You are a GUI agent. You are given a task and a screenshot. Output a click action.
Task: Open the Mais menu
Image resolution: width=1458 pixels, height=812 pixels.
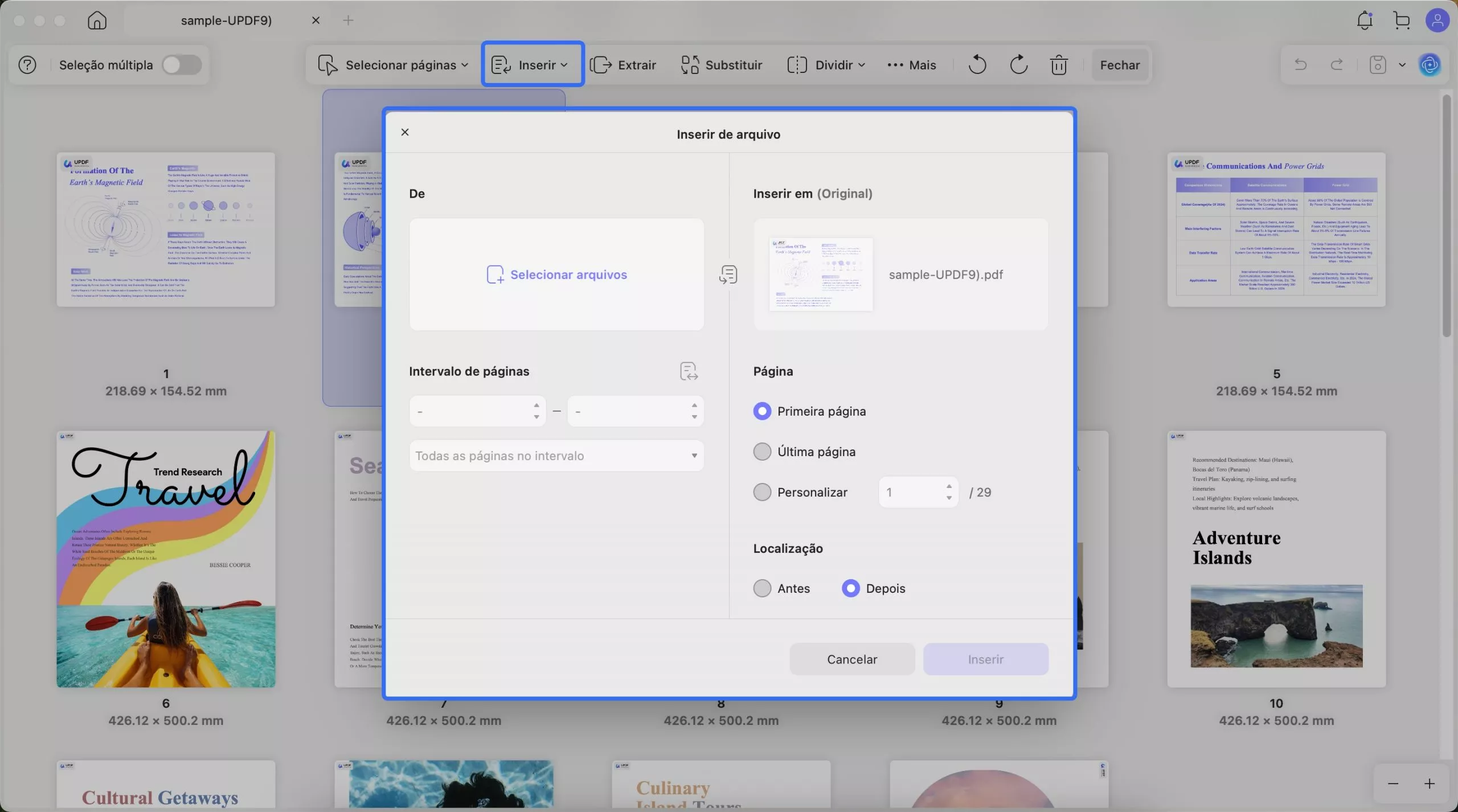point(912,65)
